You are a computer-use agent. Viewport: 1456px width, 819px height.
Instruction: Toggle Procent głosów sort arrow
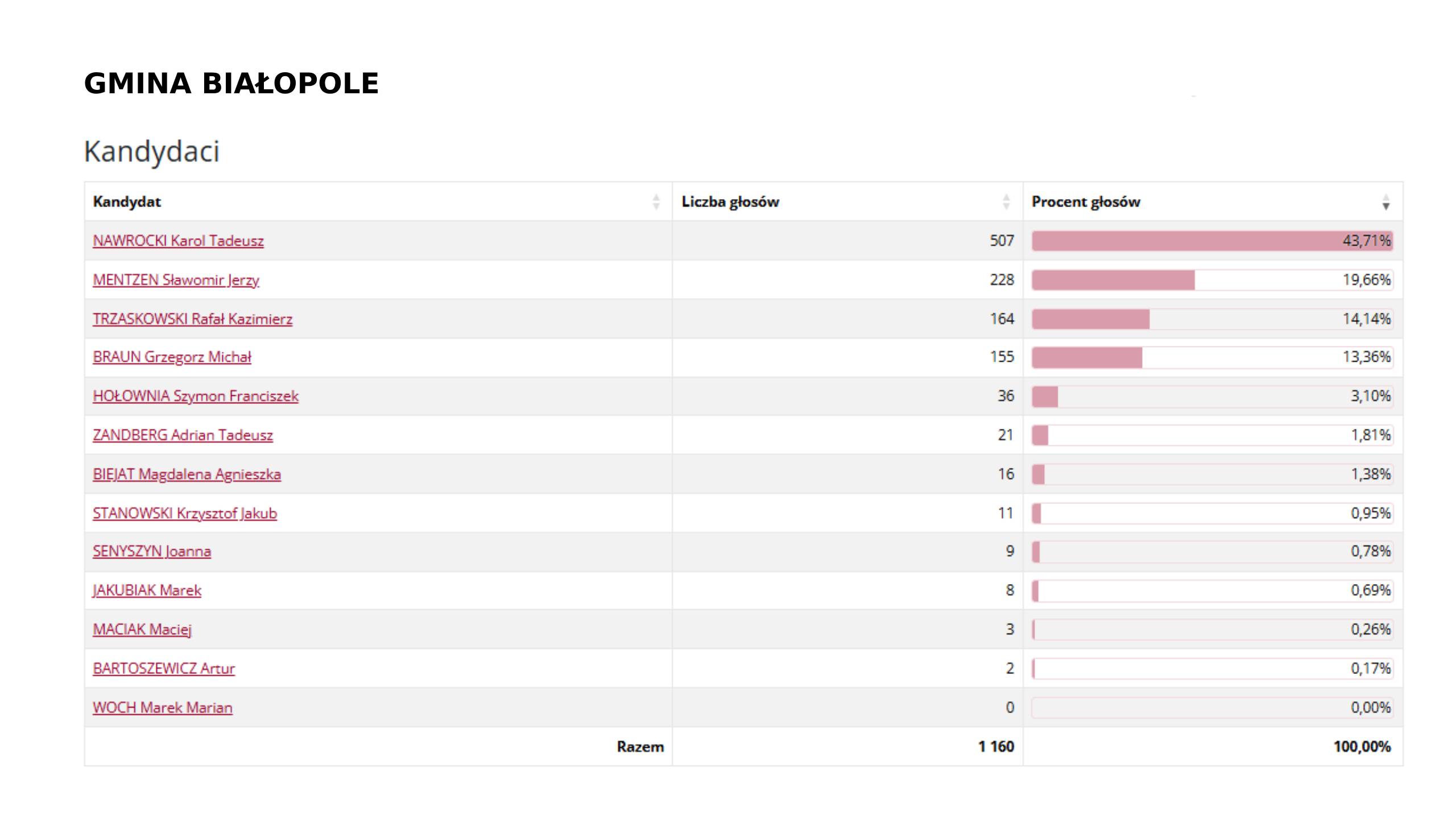click(1385, 202)
